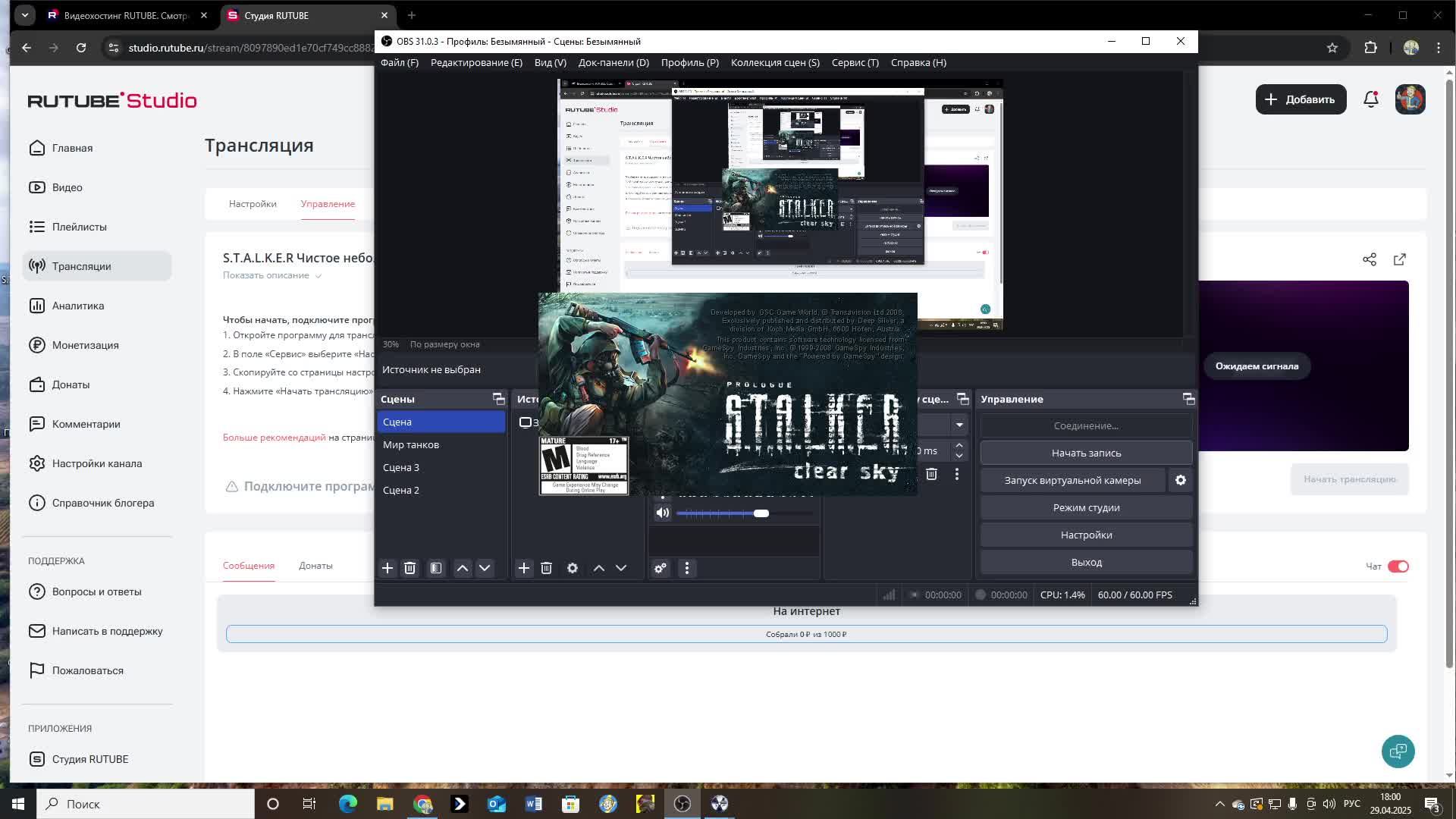Image resolution: width=1456 pixels, height=819 pixels.
Task: Enable Режим студии in OBS
Action: [x=1086, y=507]
